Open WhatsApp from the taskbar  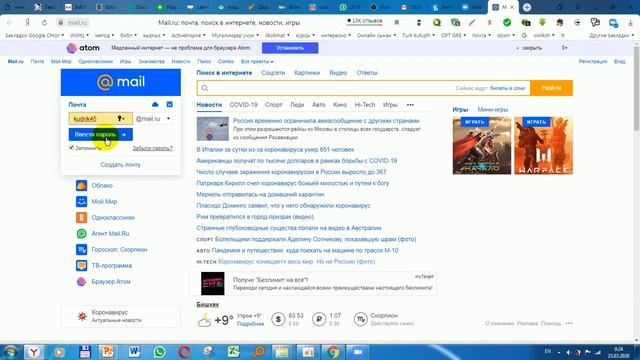coord(159,352)
